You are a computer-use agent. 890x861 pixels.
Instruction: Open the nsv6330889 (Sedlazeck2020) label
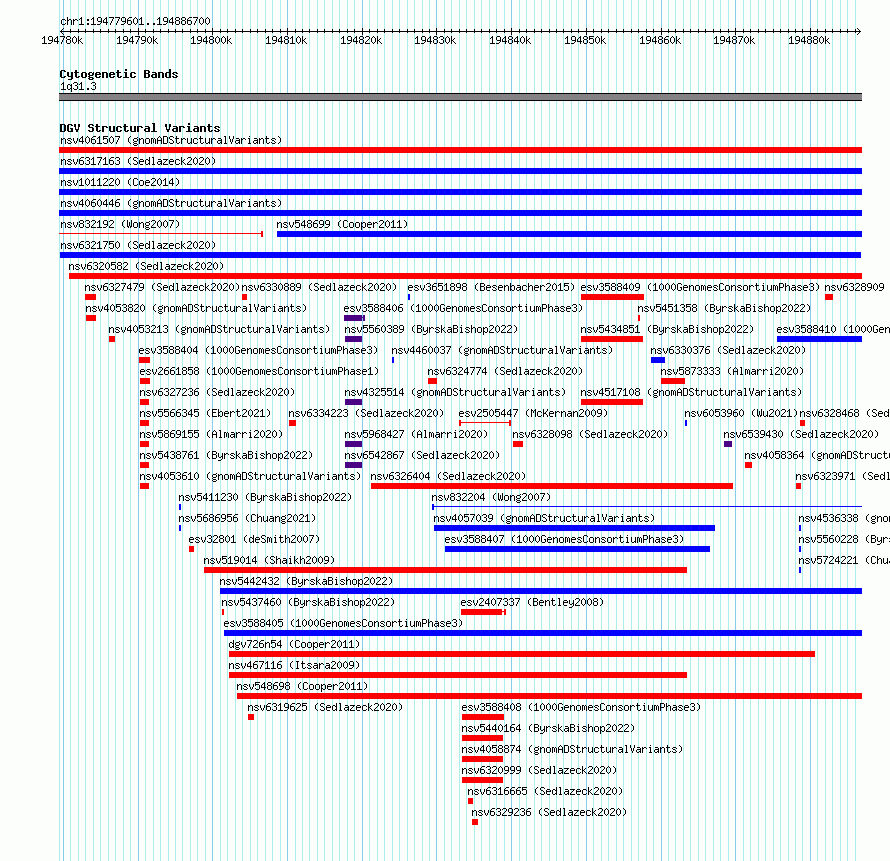pyautogui.click(x=319, y=287)
